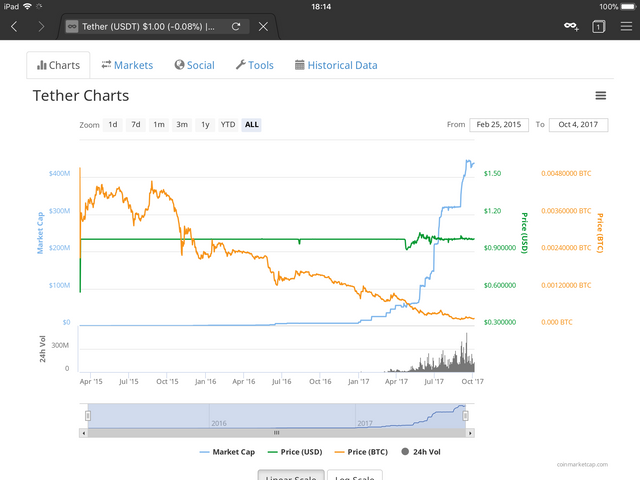Select the Charts tab

[58, 65]
